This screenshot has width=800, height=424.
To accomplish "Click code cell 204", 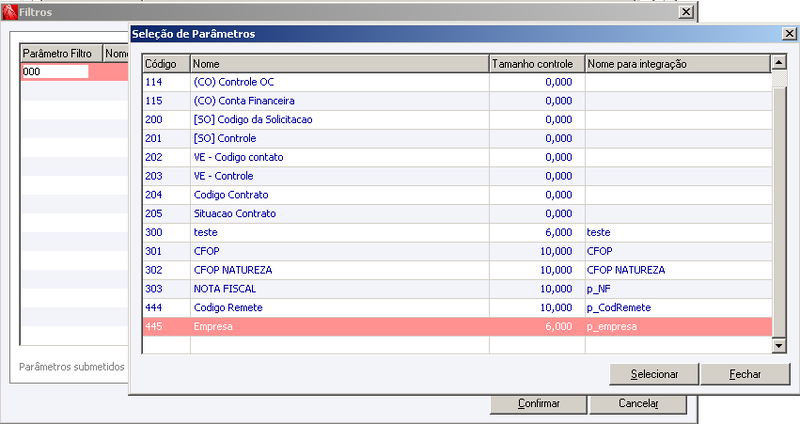I will pyautogui.click(x=166, y=195).
